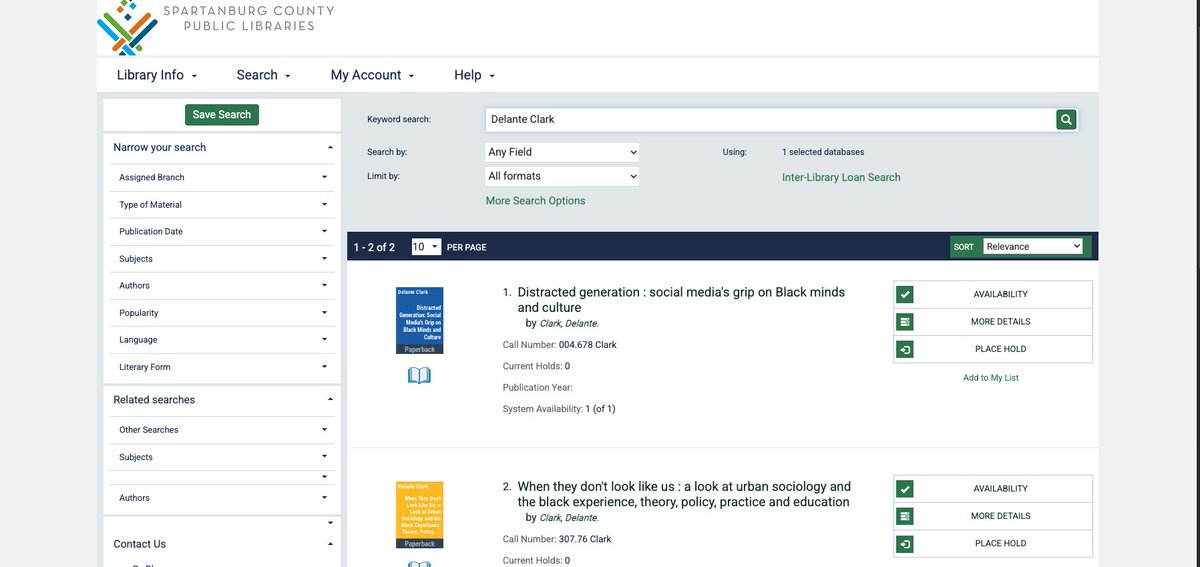Click the open book format icon under Distracted generation cover
This screenshot has width=1200, height=567.
[x=420, y=376]
